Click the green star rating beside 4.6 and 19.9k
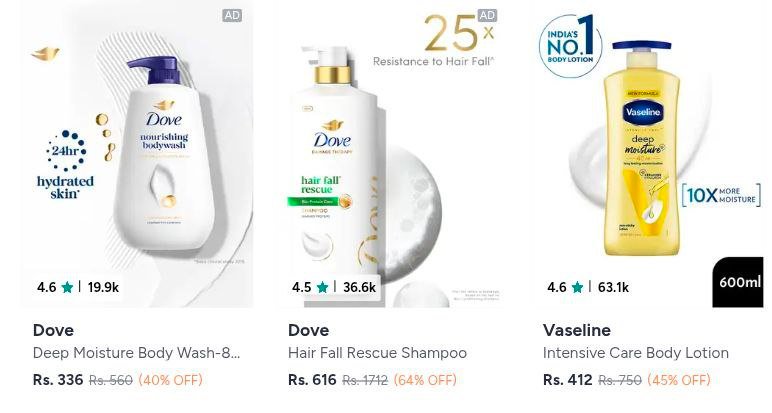 pyautogui.click(x=67, y=287)
